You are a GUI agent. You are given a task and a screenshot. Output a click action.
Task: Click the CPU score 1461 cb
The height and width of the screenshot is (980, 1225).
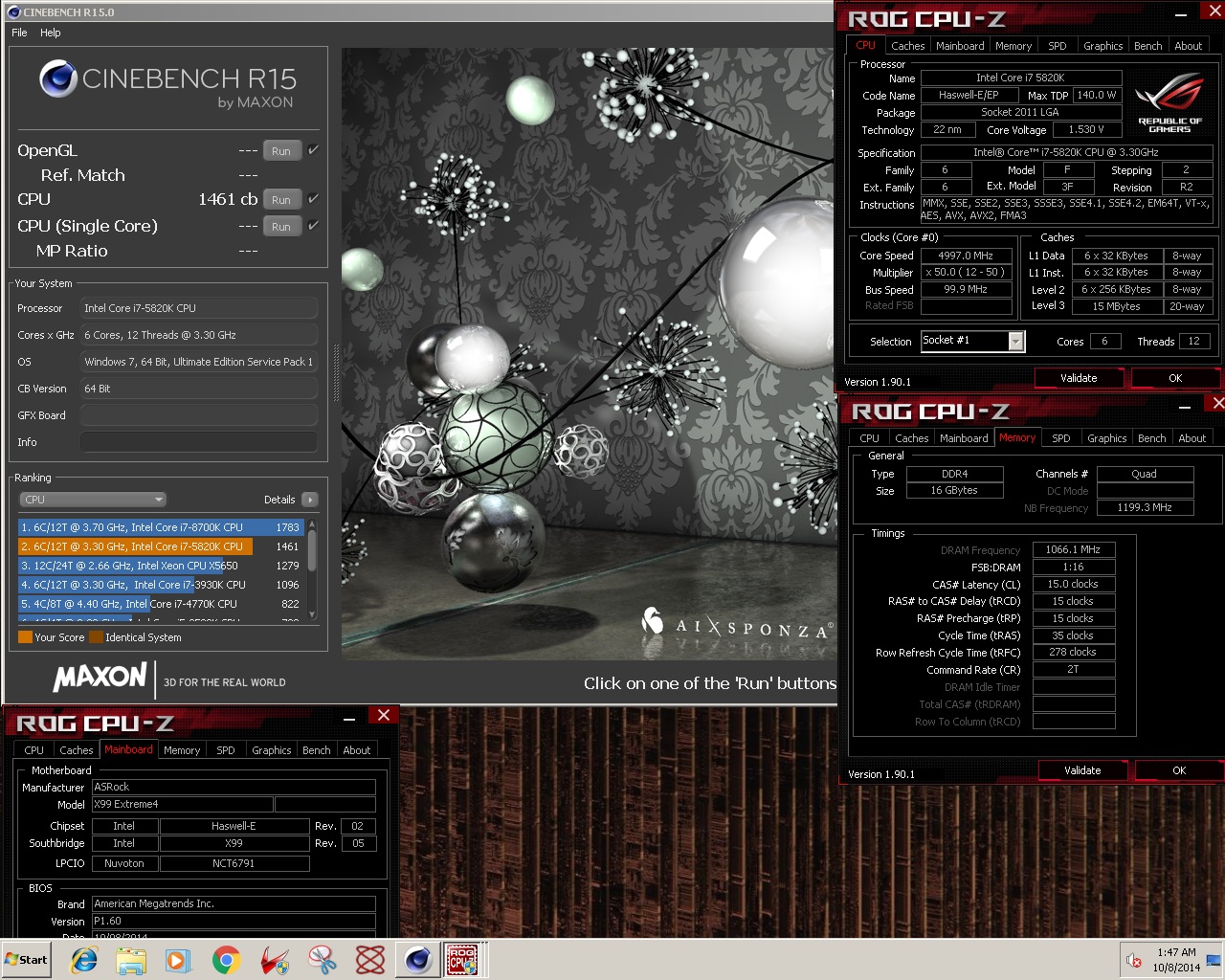[x=228, y=199]
